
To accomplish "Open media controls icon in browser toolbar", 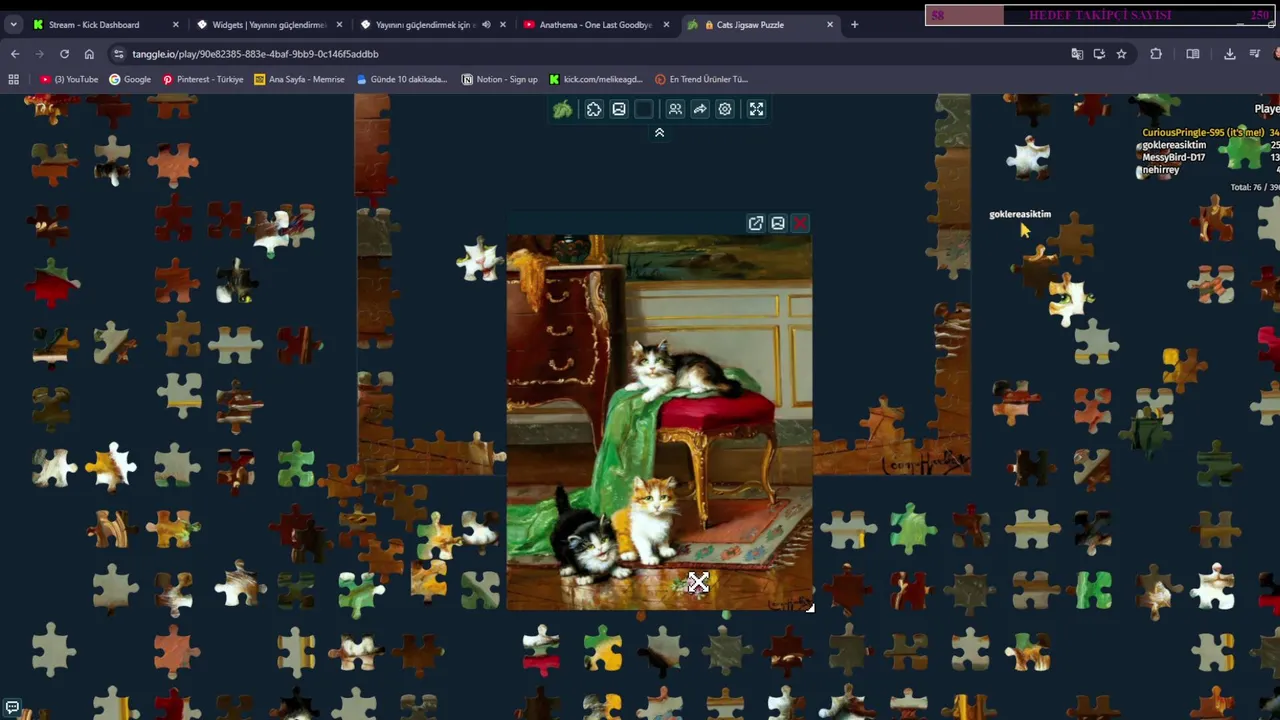I will click(1255, 54).
